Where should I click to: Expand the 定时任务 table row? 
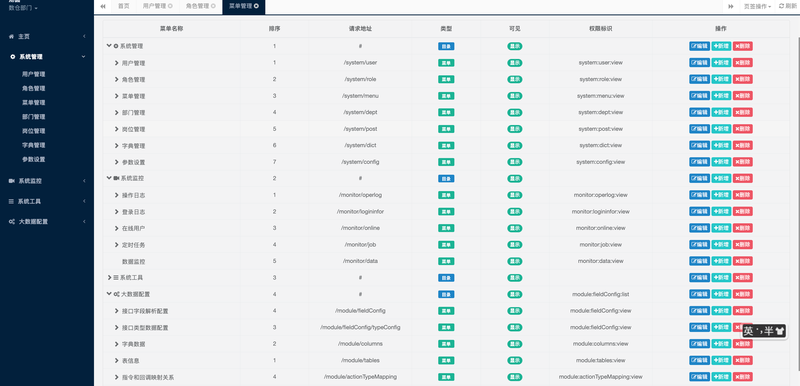tap(117, 245)
